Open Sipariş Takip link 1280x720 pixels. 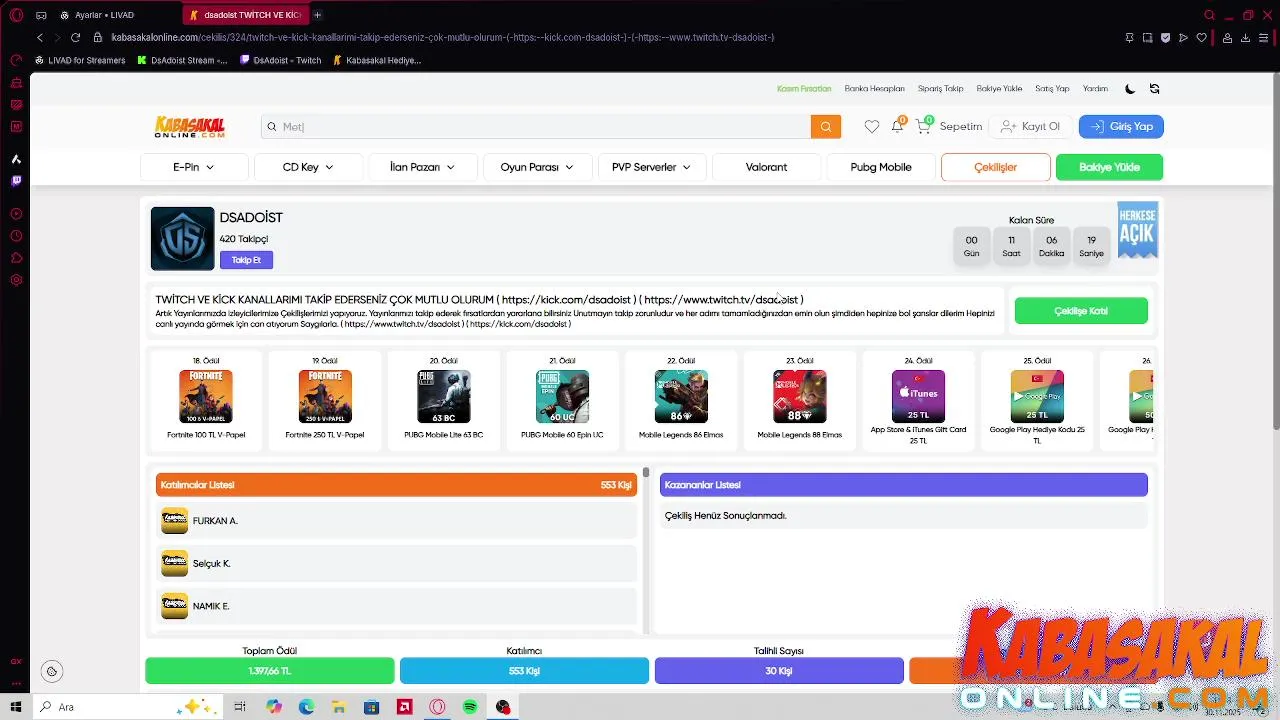[x=940, y=89]
